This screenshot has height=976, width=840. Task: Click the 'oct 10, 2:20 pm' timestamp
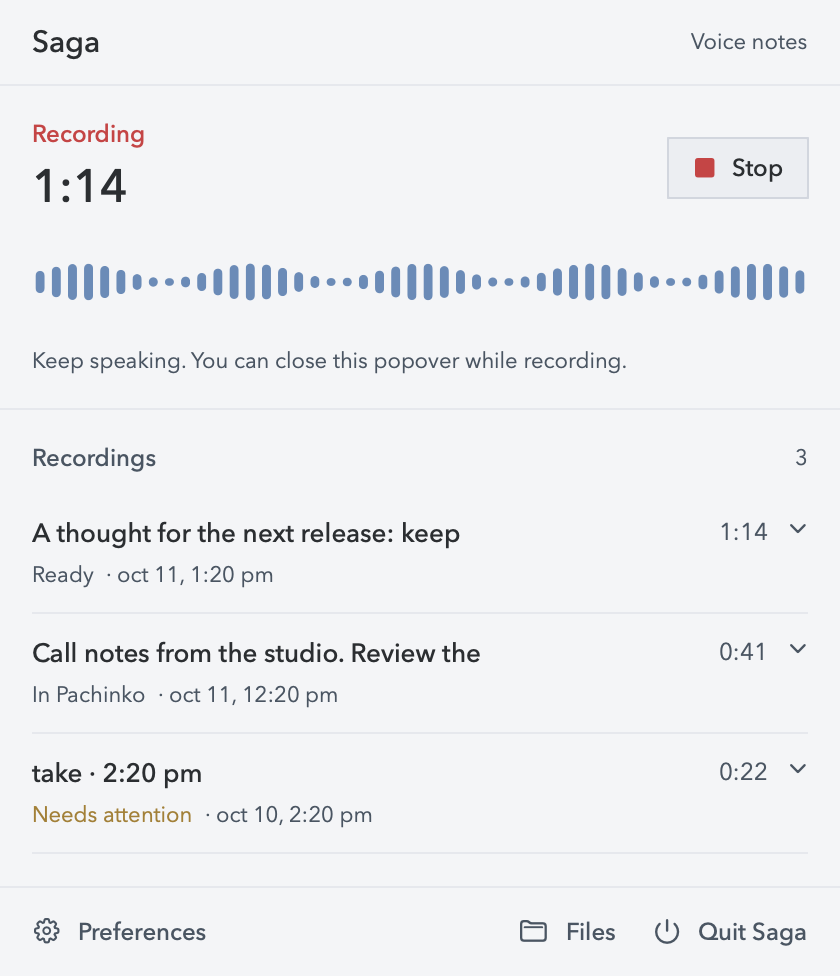point(294,815)
